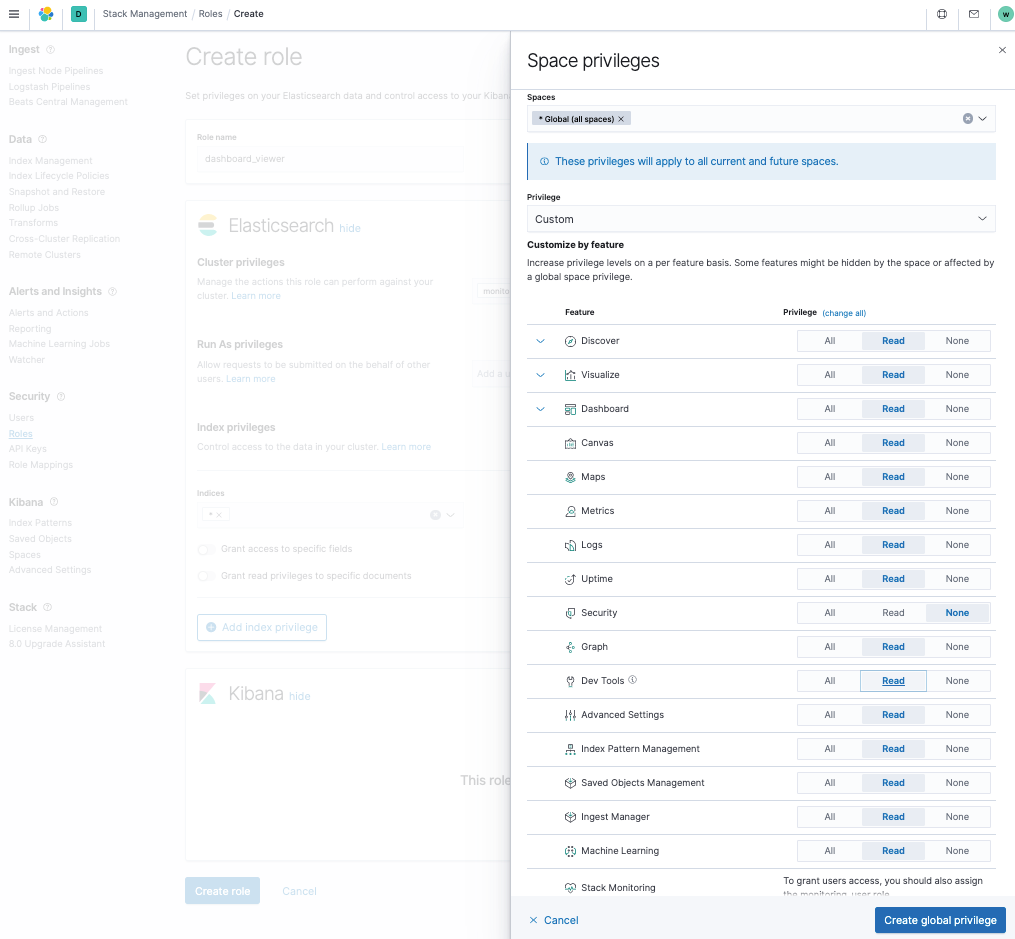Cancel the Space privileges flyout
1015x939 pixels.
553,920
